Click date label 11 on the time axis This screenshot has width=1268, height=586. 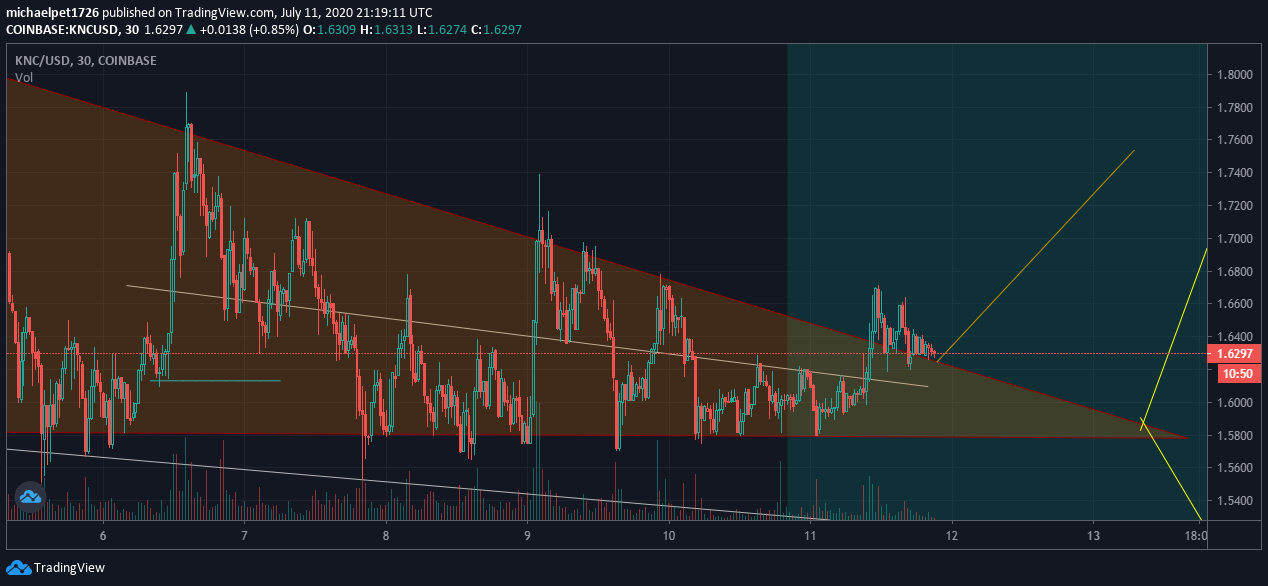tap(810, 535)
